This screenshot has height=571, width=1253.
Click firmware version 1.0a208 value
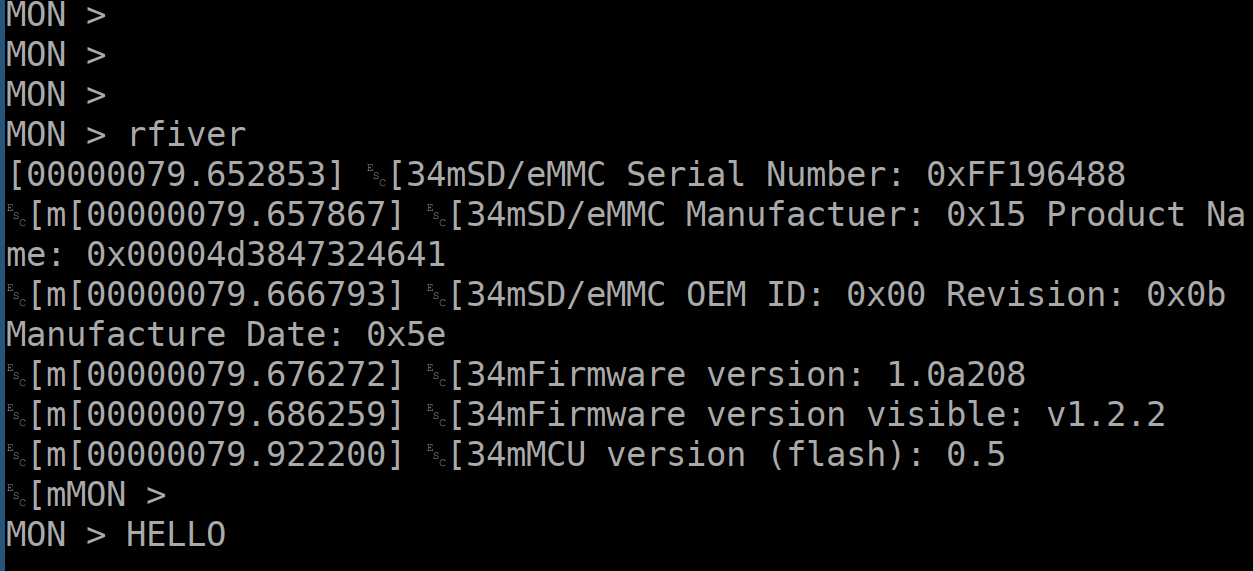point(956,374)
